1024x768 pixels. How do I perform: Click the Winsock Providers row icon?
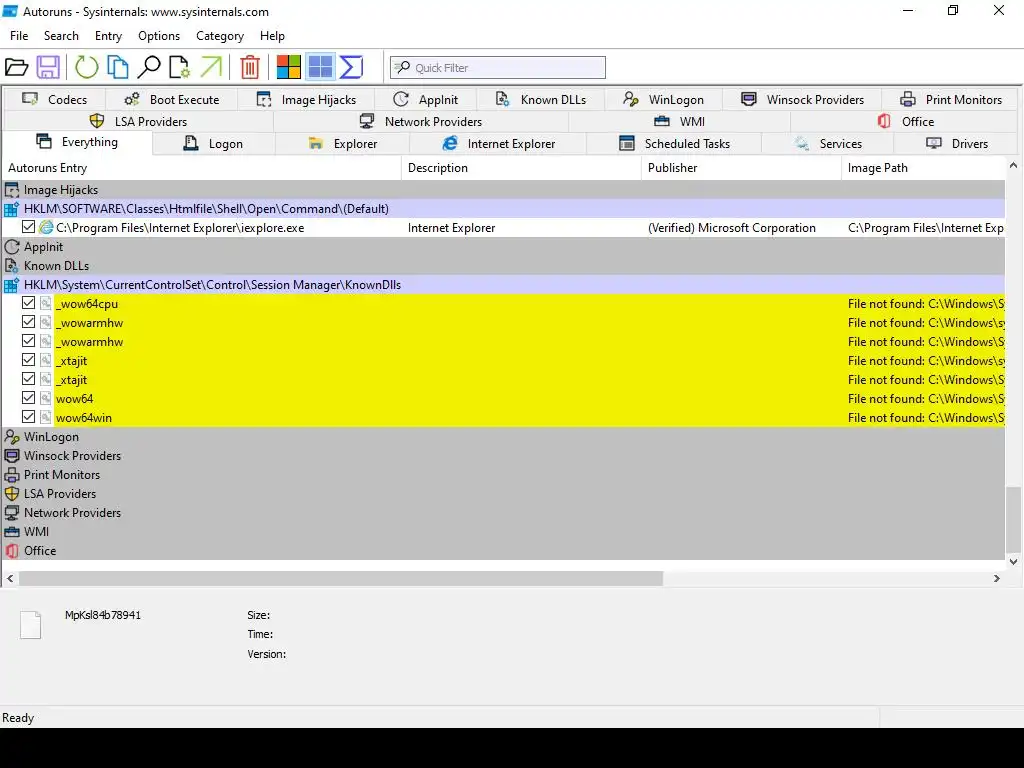(x=12, y=456)
